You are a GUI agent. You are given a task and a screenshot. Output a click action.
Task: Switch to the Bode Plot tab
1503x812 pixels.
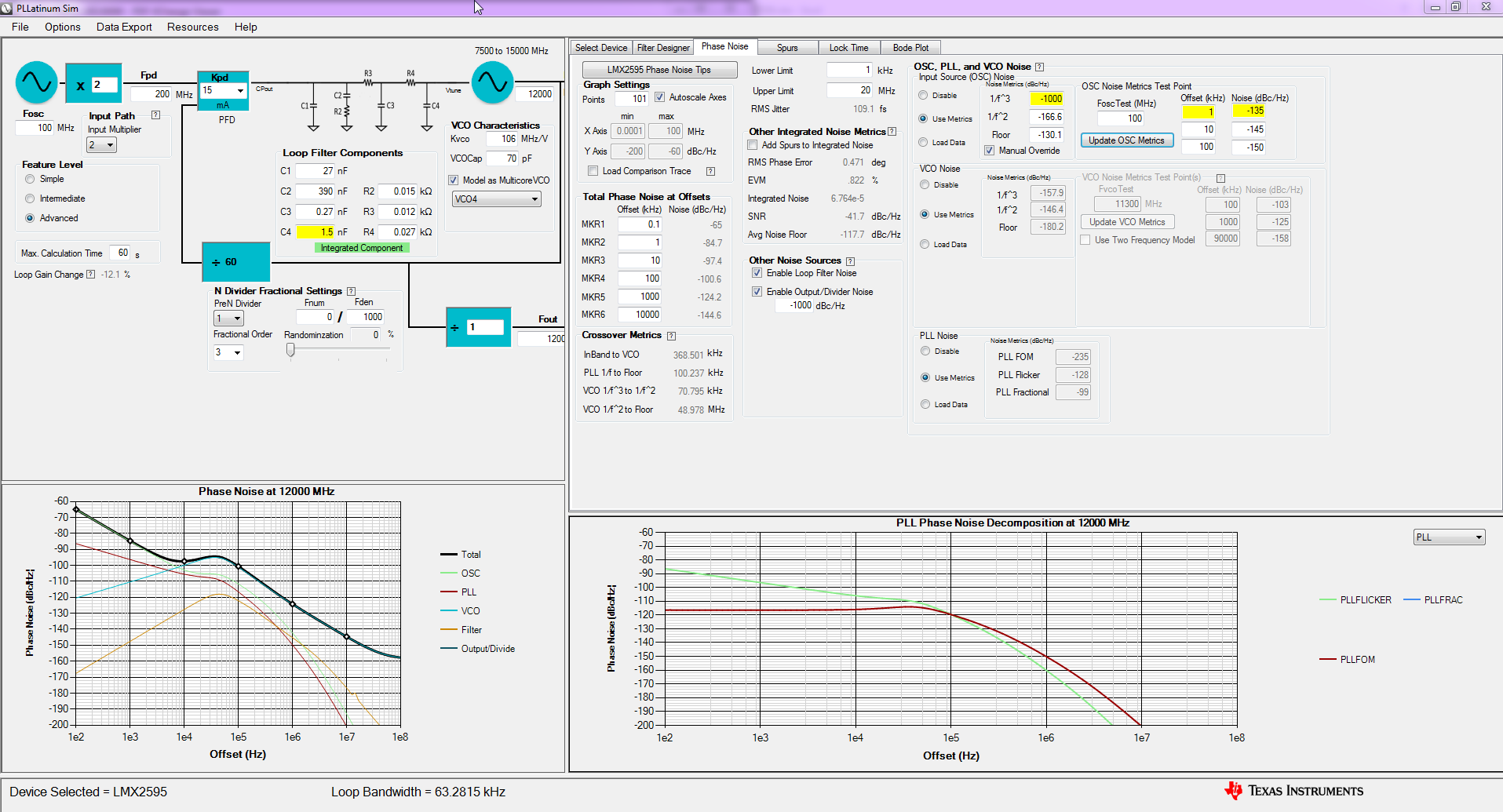click(910, 48)
